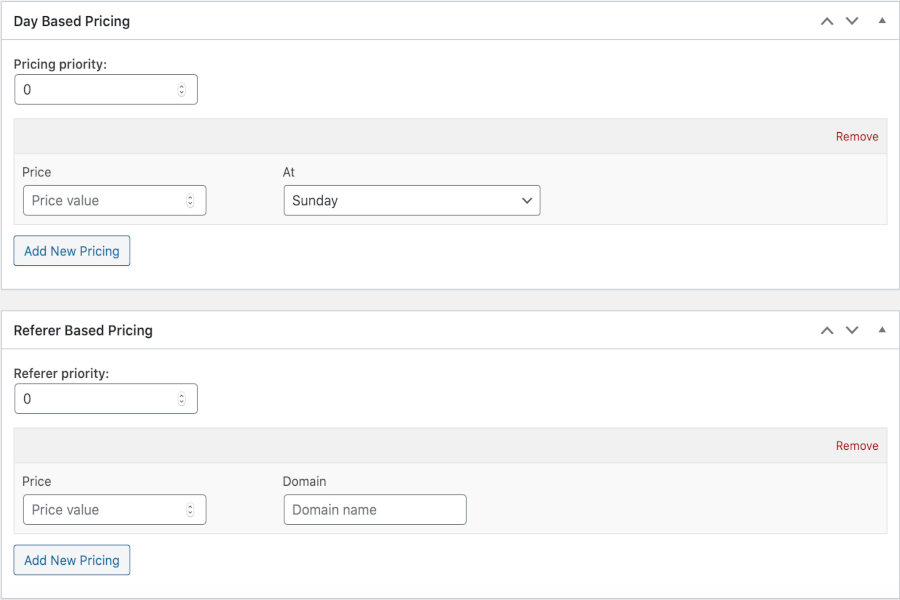Adjust the Pricing priority stepper arrows
The image size is (900, 600).
coord(181,90)
